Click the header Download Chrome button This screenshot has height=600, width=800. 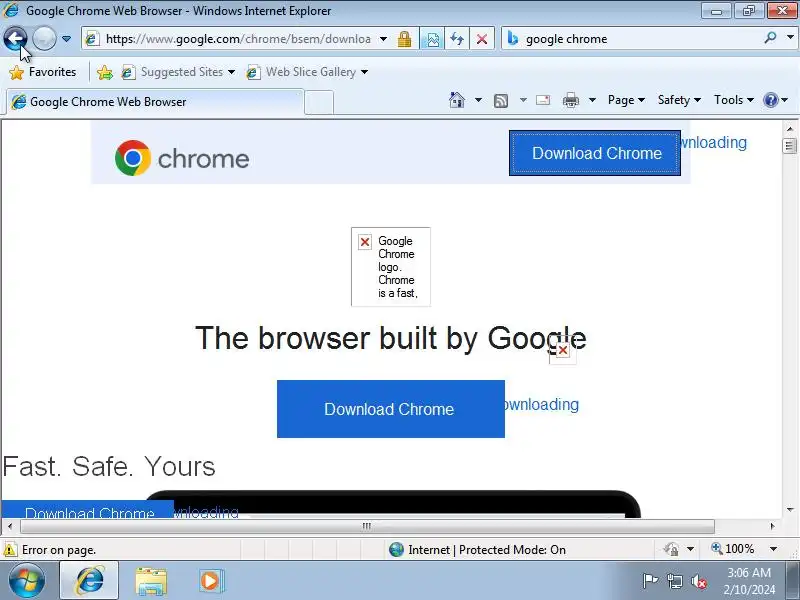(x=595, y=153)
